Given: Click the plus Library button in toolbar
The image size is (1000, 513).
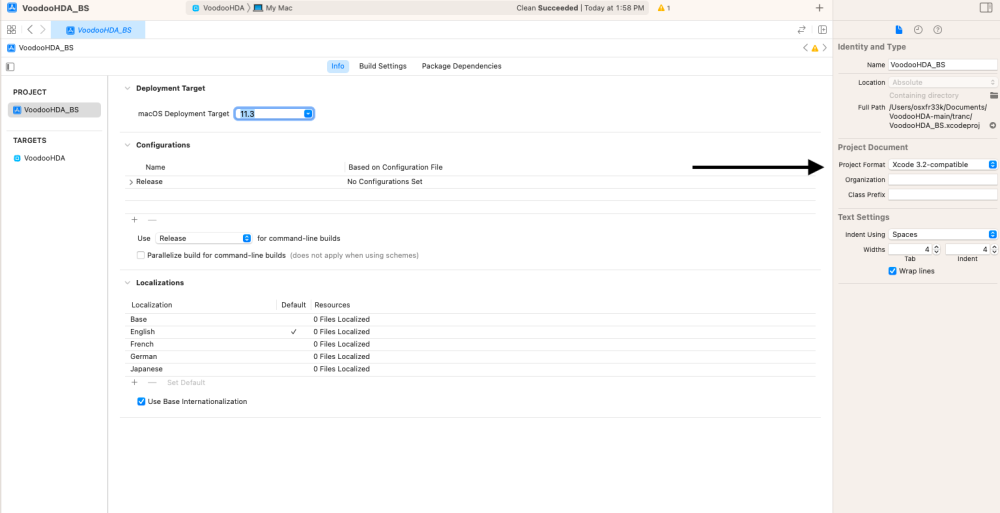Looking at the screenshot, I should click(820, 8).
